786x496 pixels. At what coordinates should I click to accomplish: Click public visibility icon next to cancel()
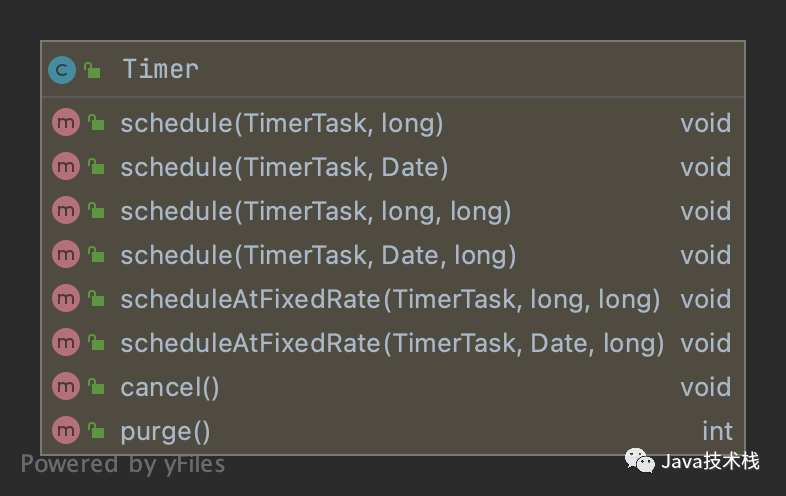point(96,386)
